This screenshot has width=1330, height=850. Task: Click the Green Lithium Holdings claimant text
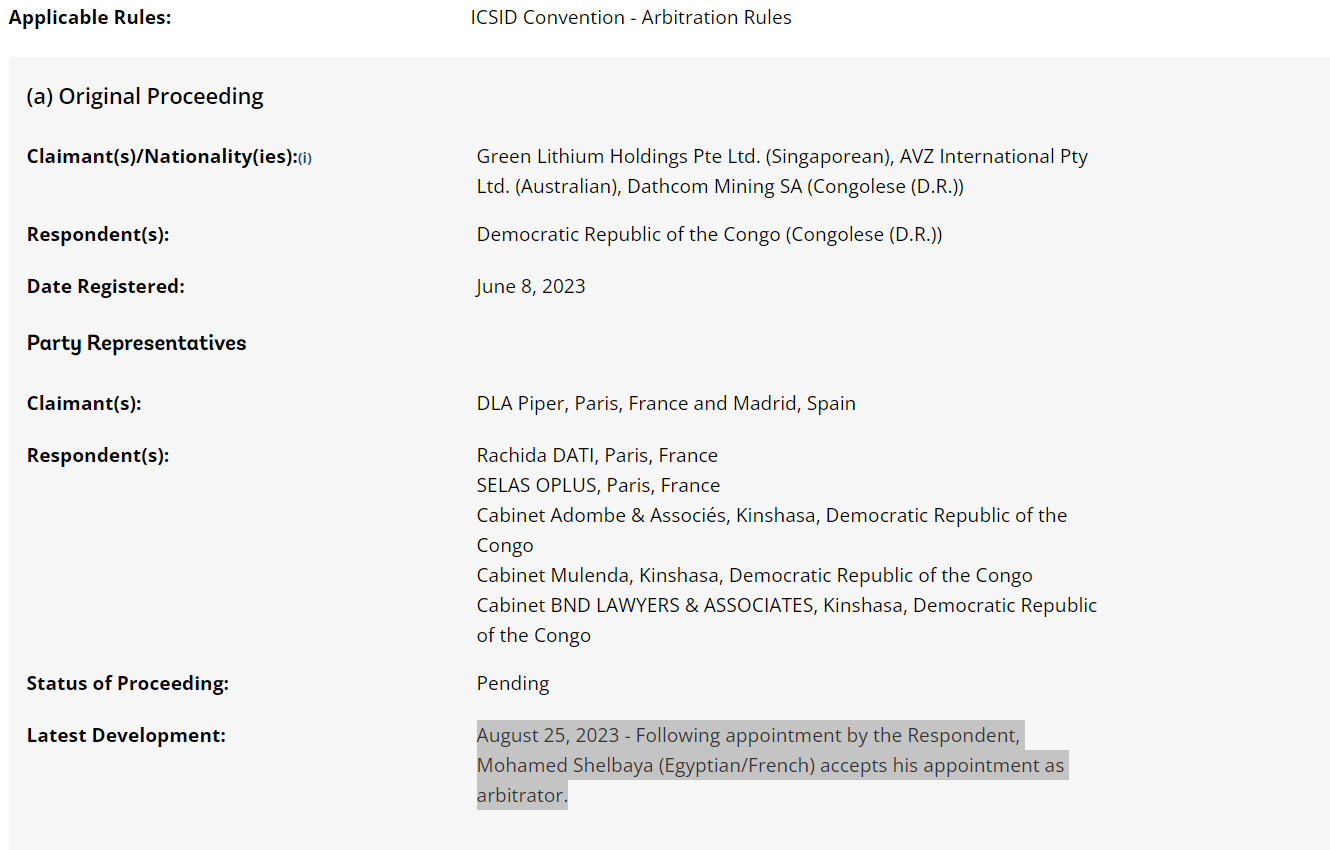point(782,171)
